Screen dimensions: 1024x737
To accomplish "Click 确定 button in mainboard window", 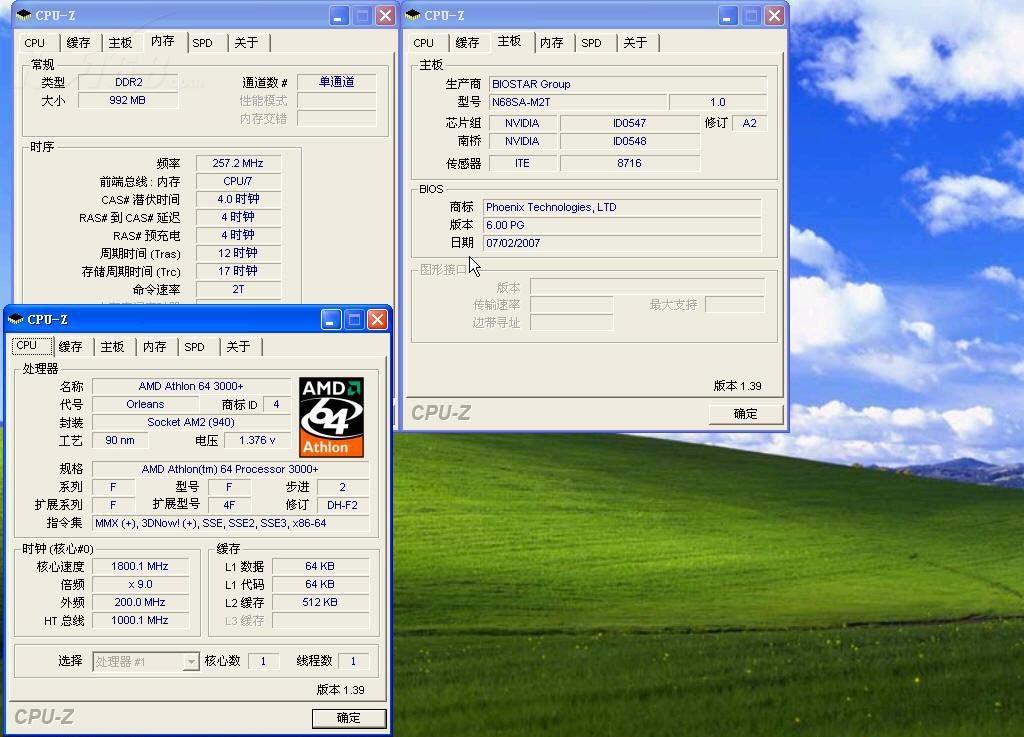I will [x=746, y=414].
